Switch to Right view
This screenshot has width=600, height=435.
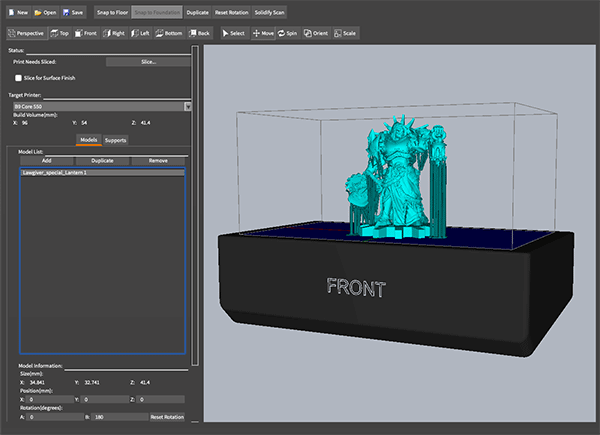[x=114, y=33]
